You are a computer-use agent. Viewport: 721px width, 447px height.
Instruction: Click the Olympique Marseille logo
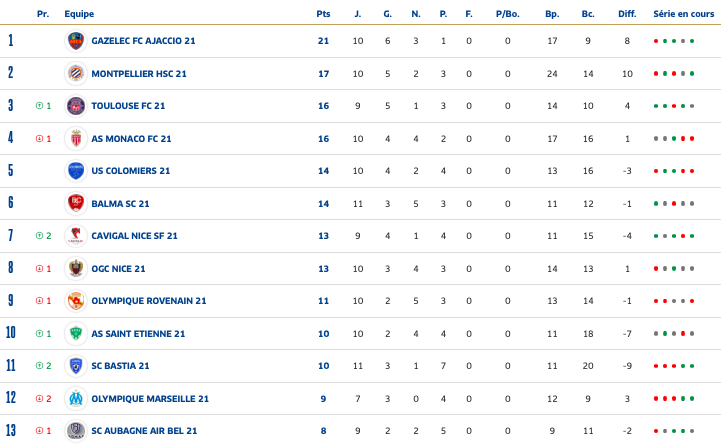click(75, 398)
